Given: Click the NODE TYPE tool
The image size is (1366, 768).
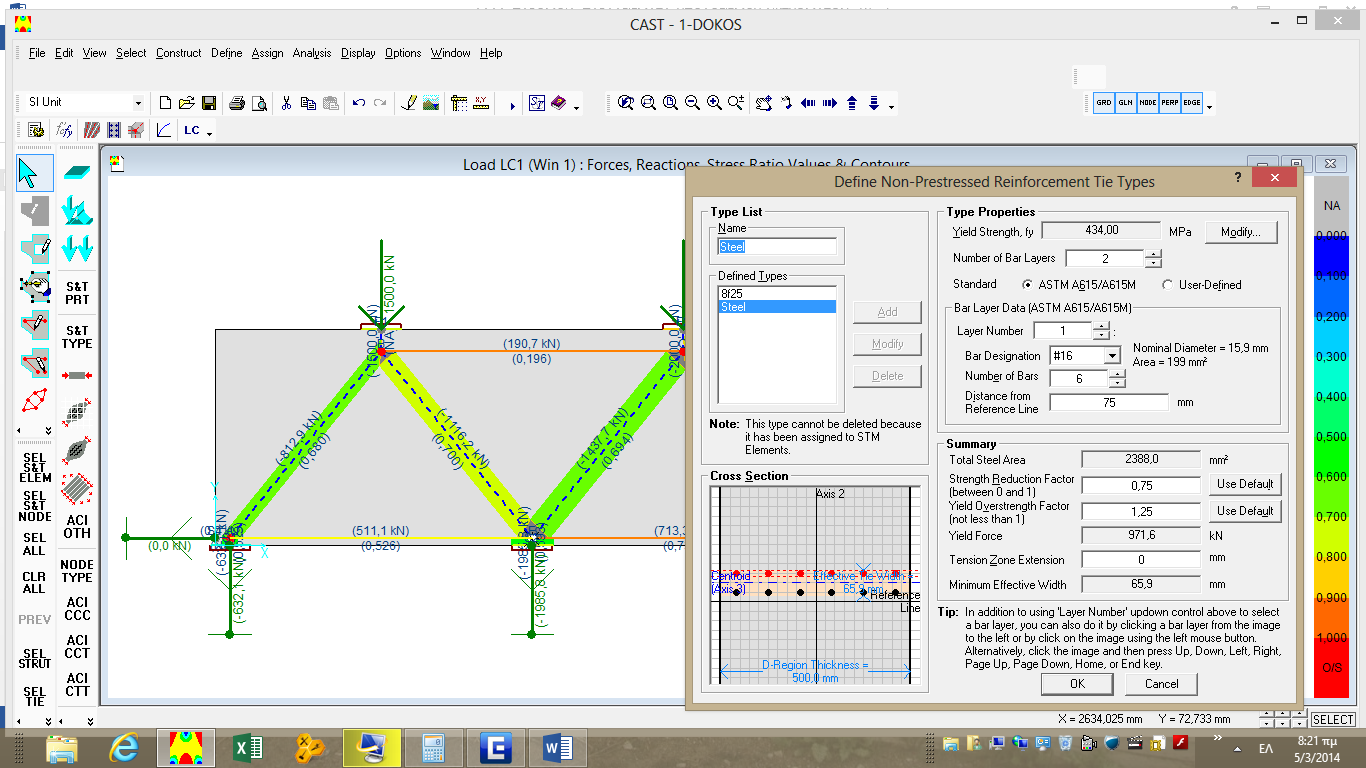Looking at the screenshot, I should click(x=77, y=571).
